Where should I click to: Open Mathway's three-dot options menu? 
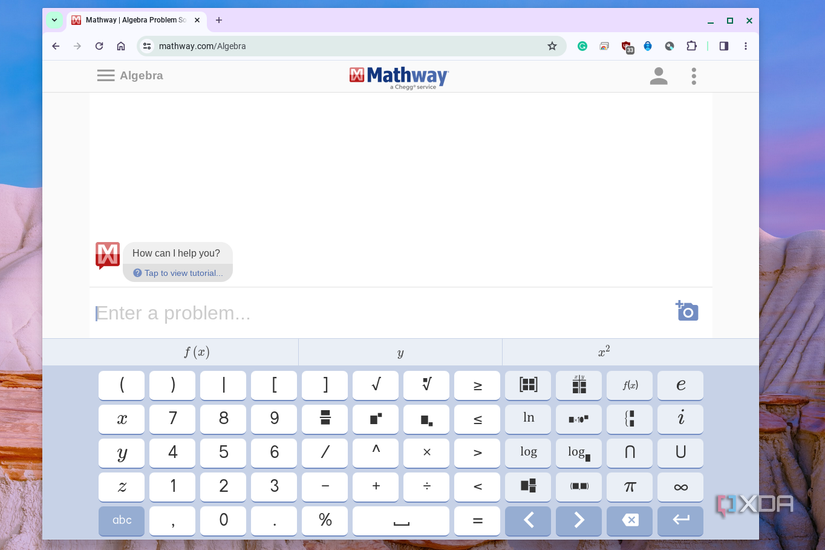coord(693,76)
